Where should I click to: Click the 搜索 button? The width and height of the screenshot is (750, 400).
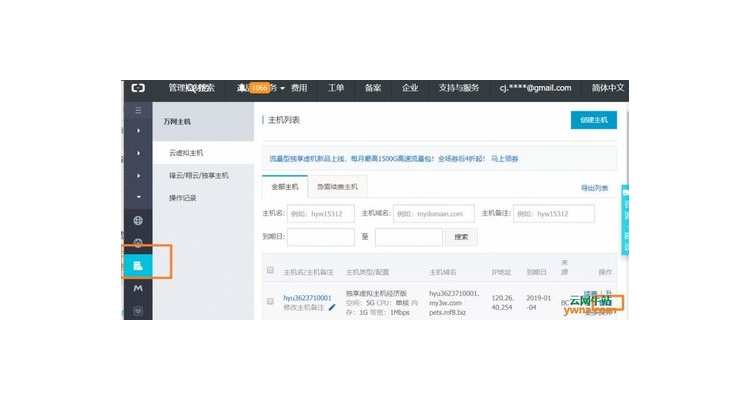click(461, 237)
